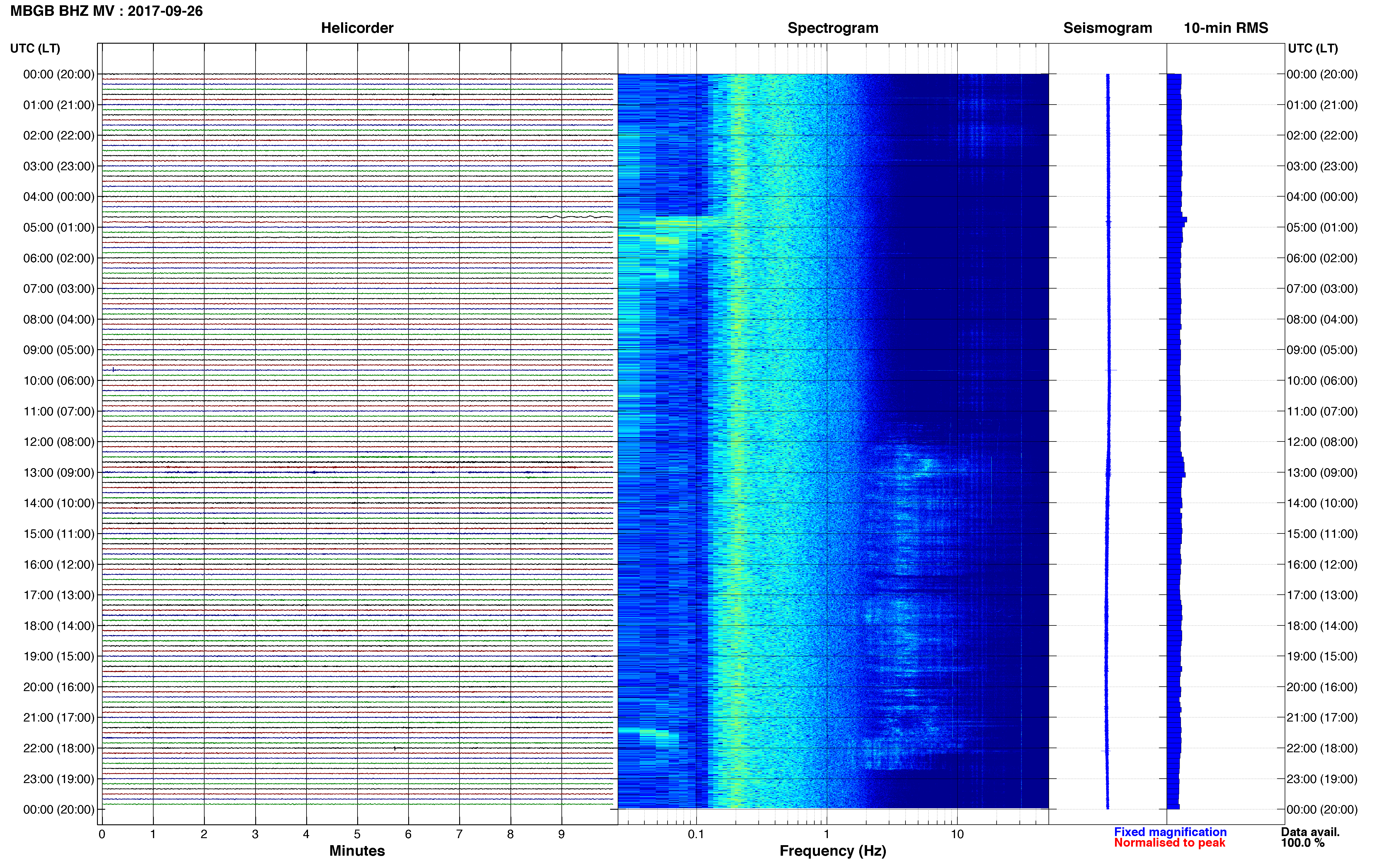Click the '7' tick on the minutes axis

[459, 834]
